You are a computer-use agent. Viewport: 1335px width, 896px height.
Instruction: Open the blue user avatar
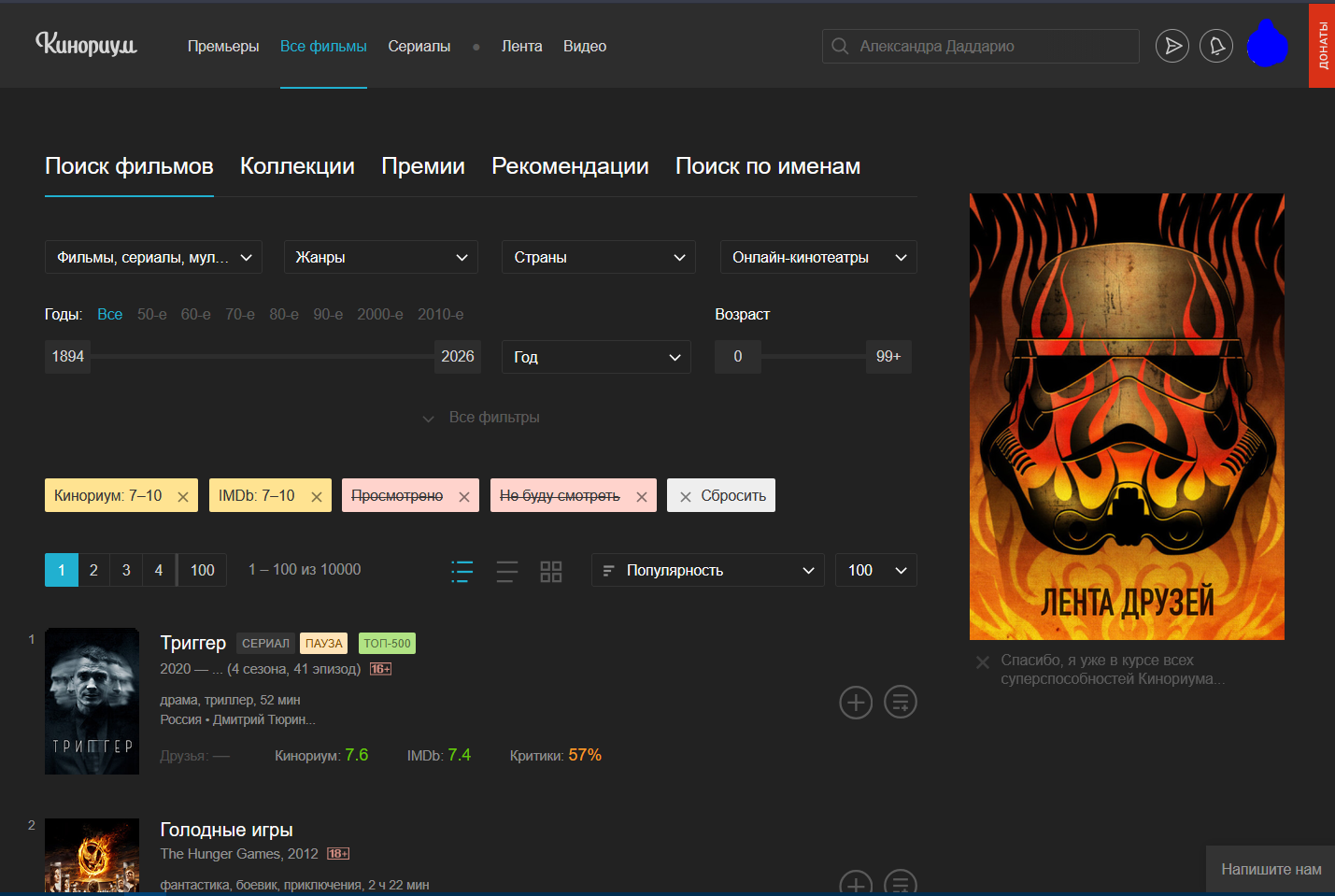pos(1268,44)
